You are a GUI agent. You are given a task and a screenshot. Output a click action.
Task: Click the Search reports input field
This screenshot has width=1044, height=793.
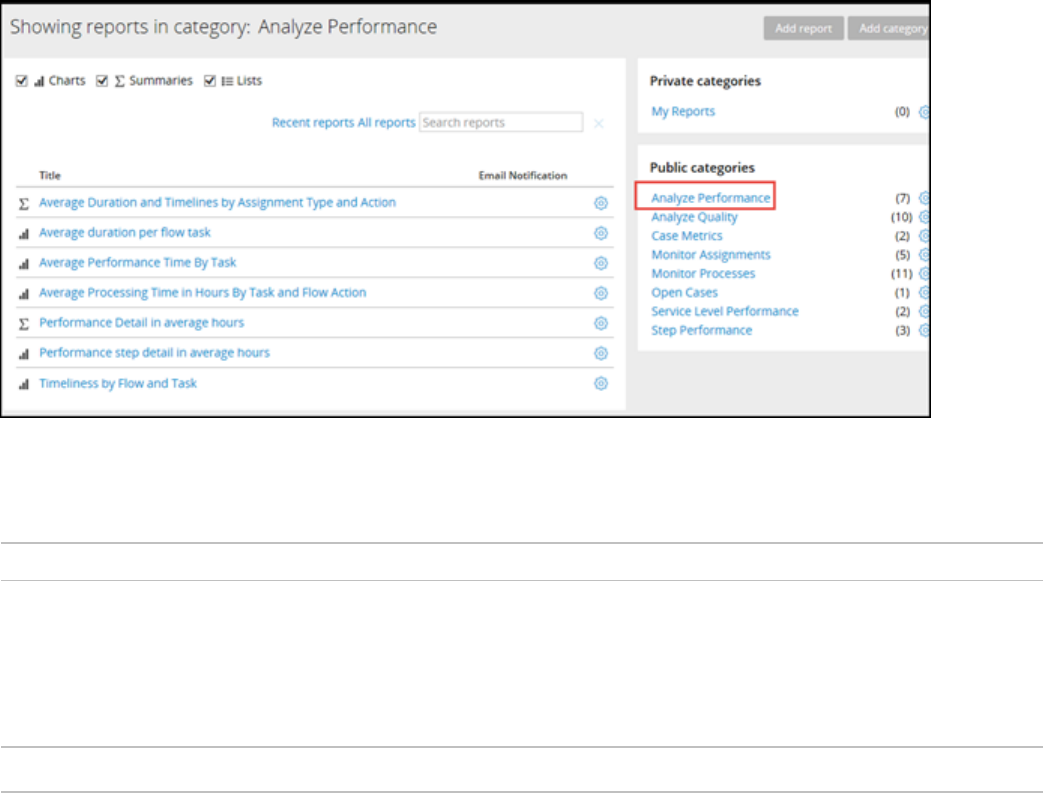[x=500, y=123]
